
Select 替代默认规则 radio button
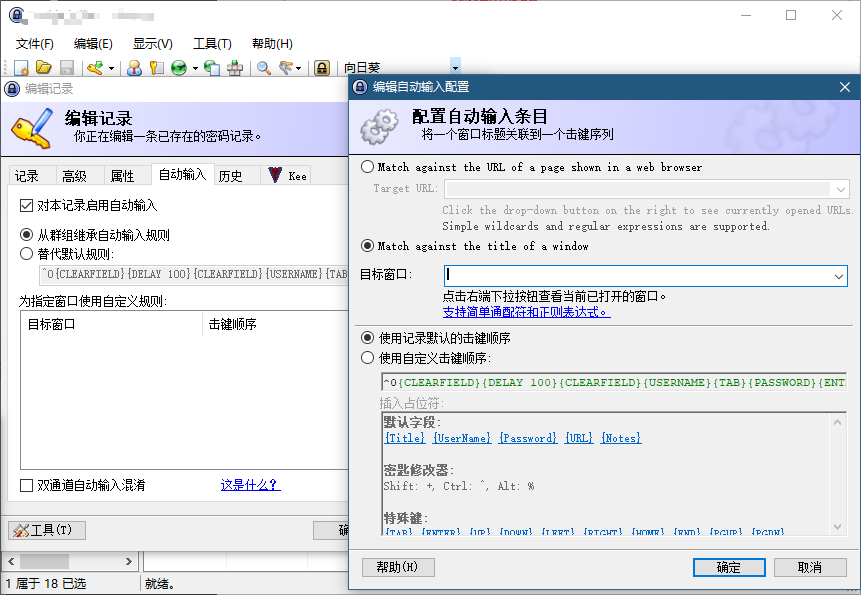tap(26, 254)
